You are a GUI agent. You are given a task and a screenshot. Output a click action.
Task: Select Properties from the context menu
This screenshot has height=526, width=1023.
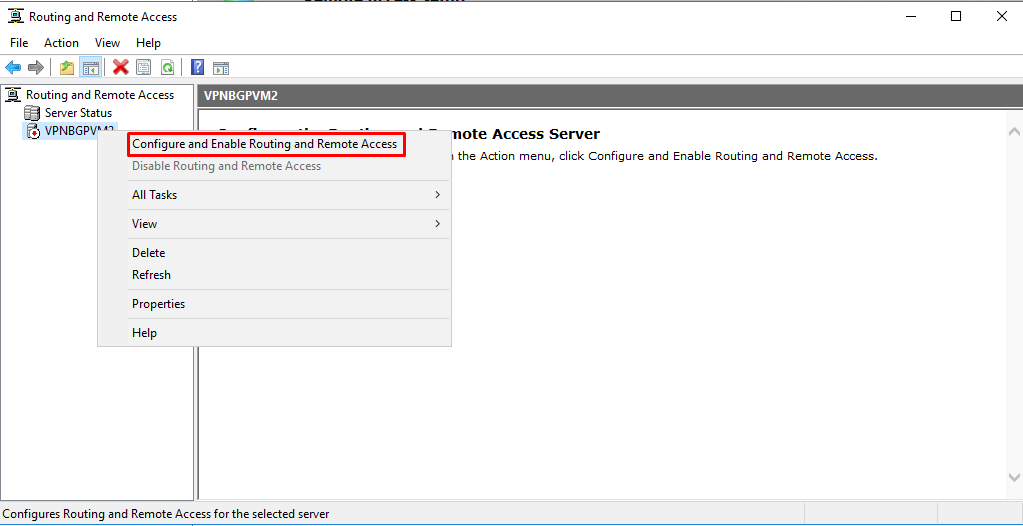(158, 304)
